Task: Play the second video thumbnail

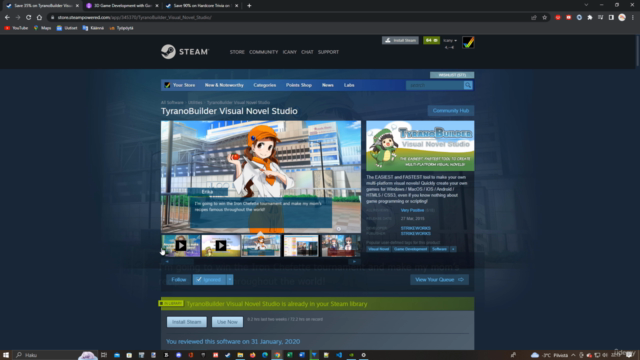Action: [221, 245]
